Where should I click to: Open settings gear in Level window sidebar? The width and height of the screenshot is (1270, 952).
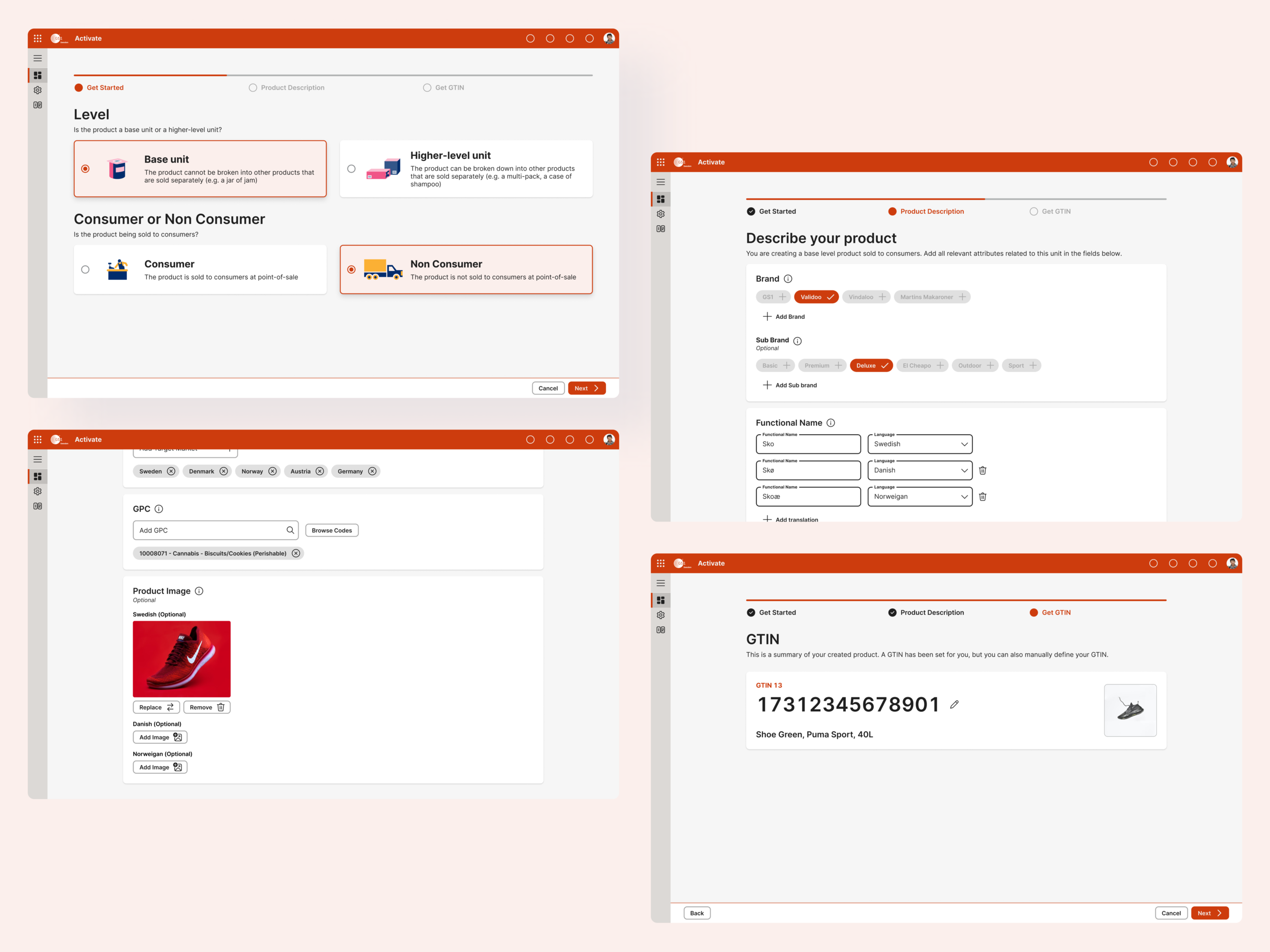click(37, 90)
